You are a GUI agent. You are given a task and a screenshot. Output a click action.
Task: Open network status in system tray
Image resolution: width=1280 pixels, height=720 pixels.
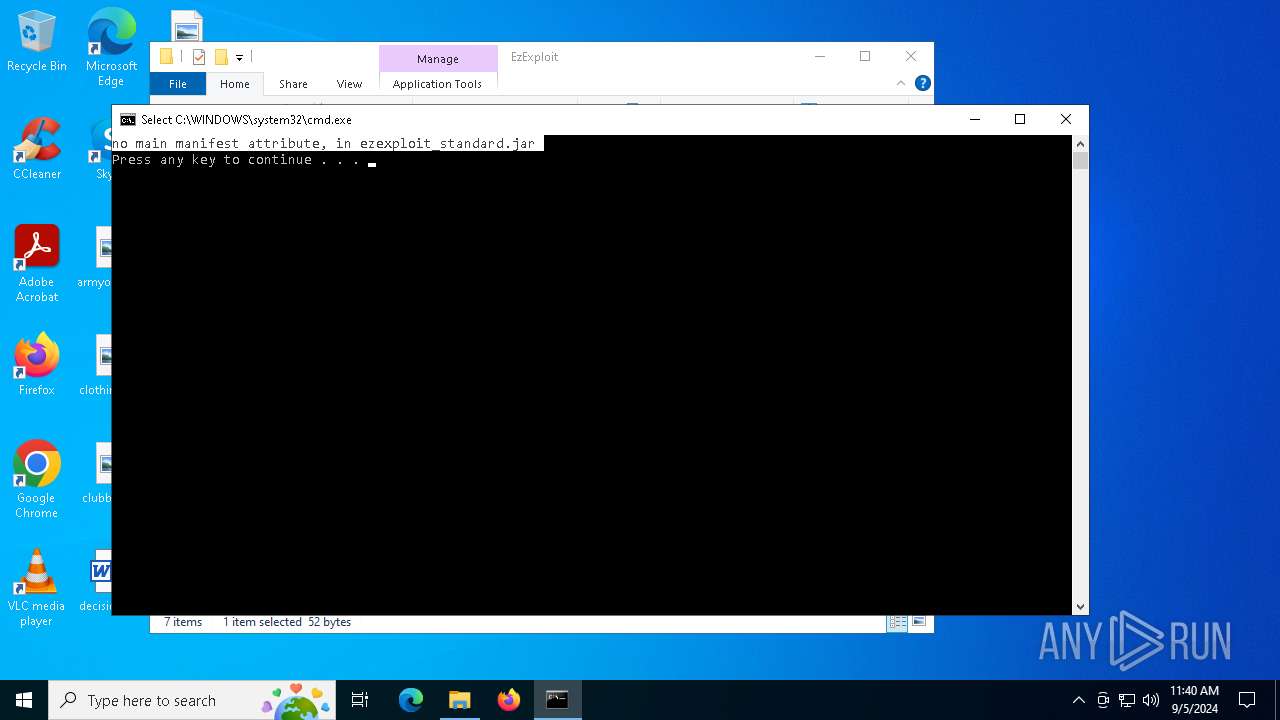(x=1127, y=700)
